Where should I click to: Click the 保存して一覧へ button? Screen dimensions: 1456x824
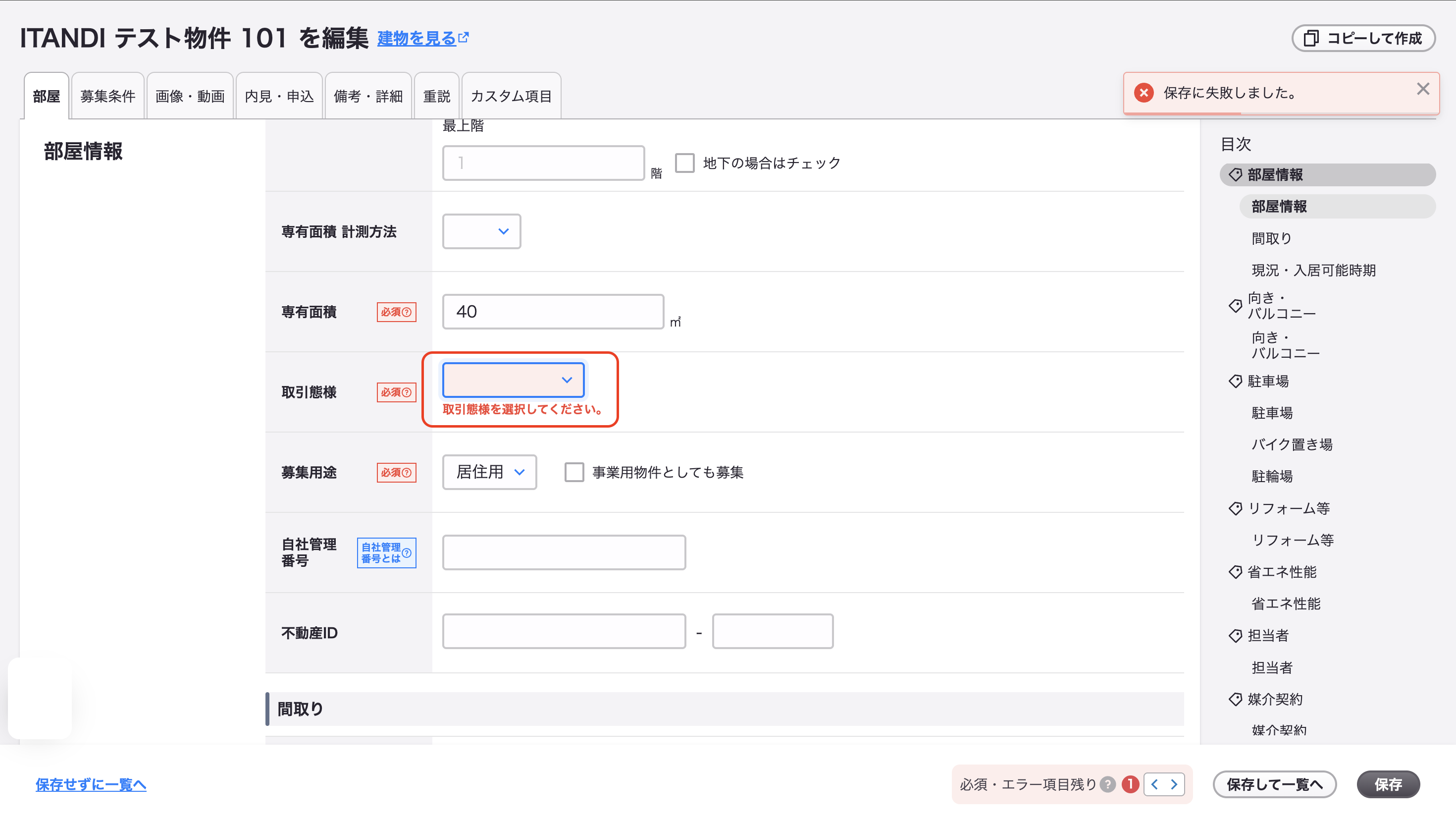tap(1274, 784)
